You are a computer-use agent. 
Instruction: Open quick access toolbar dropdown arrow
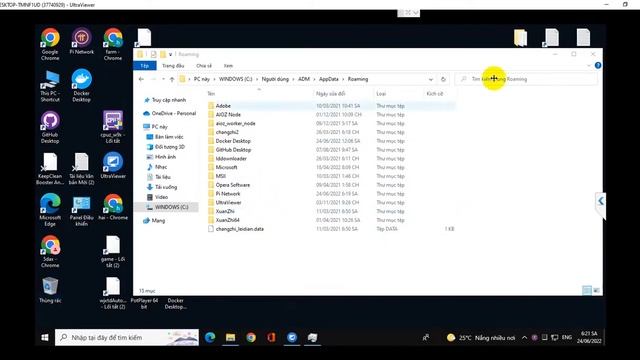tap(171, 54)
